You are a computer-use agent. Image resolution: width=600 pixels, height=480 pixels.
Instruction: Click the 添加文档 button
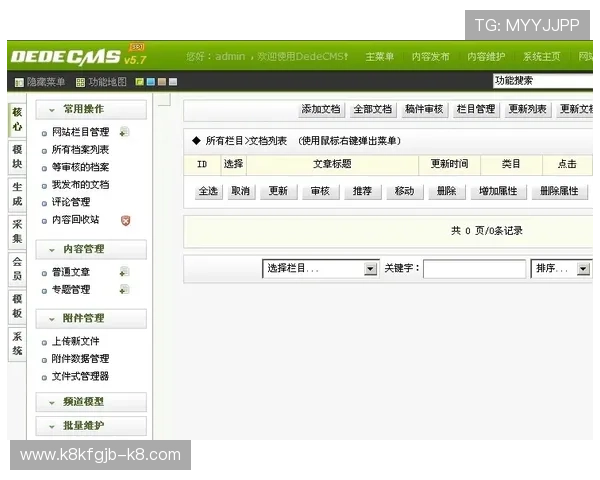(x=321, y=109)
